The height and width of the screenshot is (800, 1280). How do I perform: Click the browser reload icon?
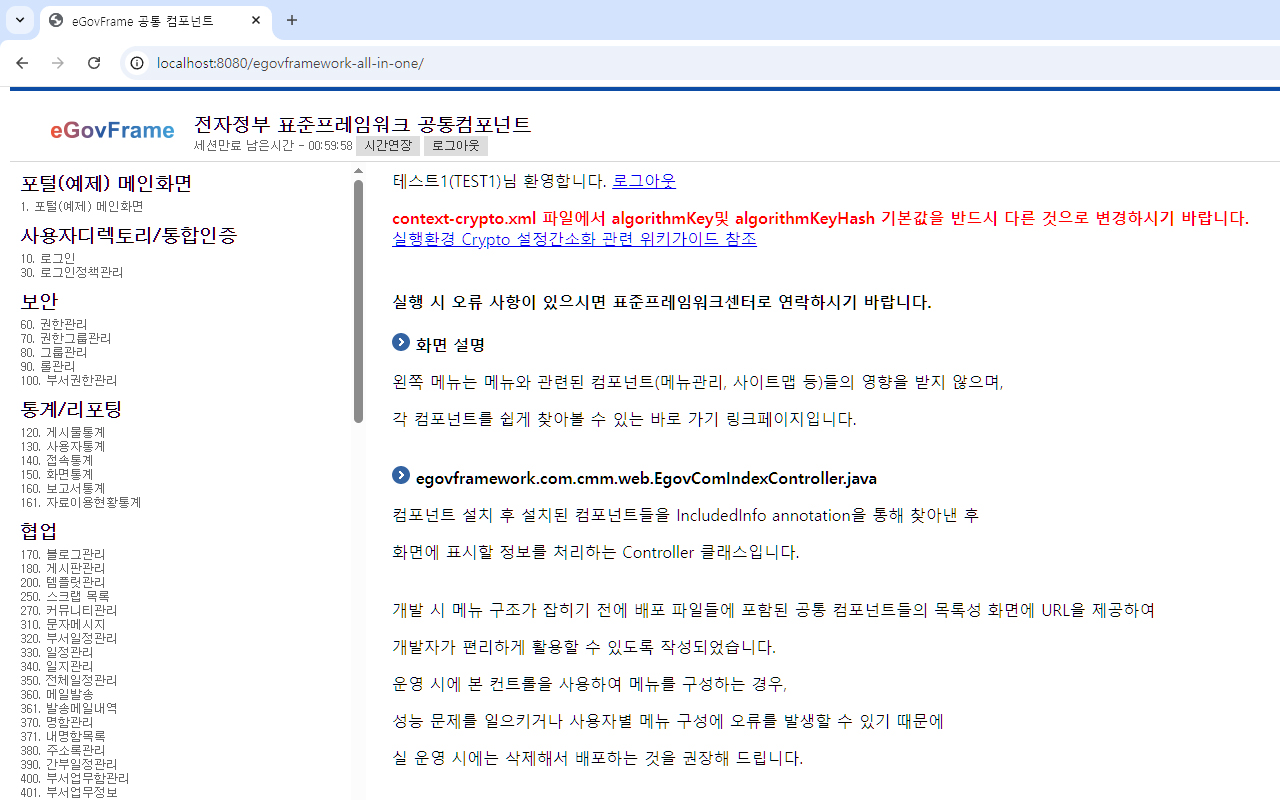(x=94, y=63)
